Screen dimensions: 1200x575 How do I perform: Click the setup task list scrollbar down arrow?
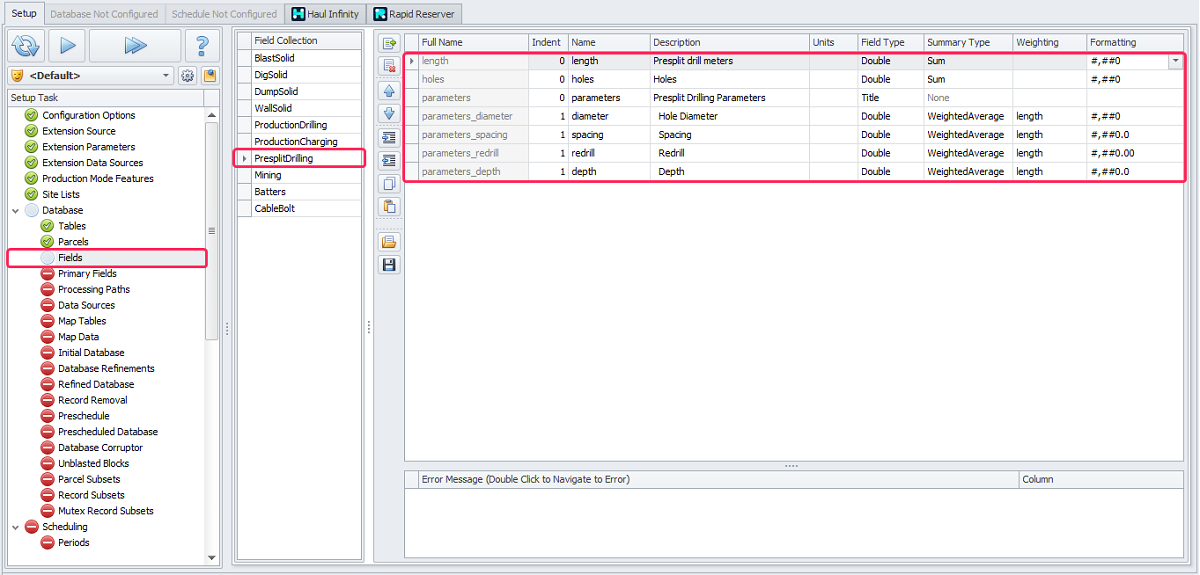coord(211,557)
